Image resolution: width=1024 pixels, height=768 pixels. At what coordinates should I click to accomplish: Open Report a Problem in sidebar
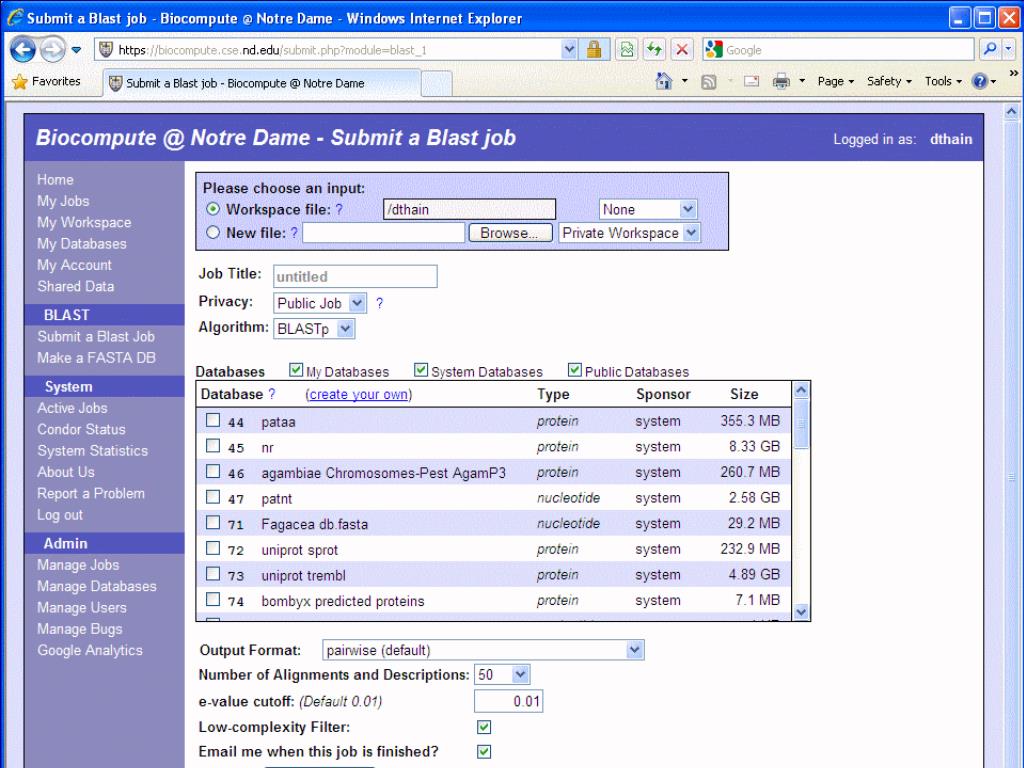(x=91, y=494)
